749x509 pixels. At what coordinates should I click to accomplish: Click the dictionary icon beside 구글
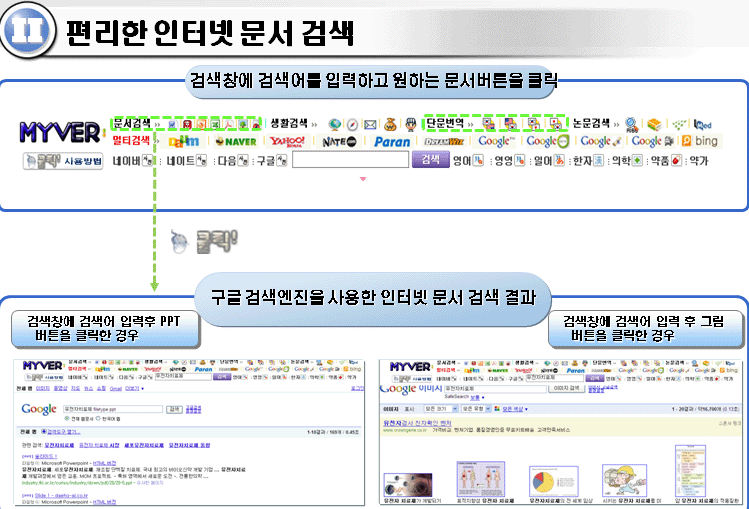(282, 161)
